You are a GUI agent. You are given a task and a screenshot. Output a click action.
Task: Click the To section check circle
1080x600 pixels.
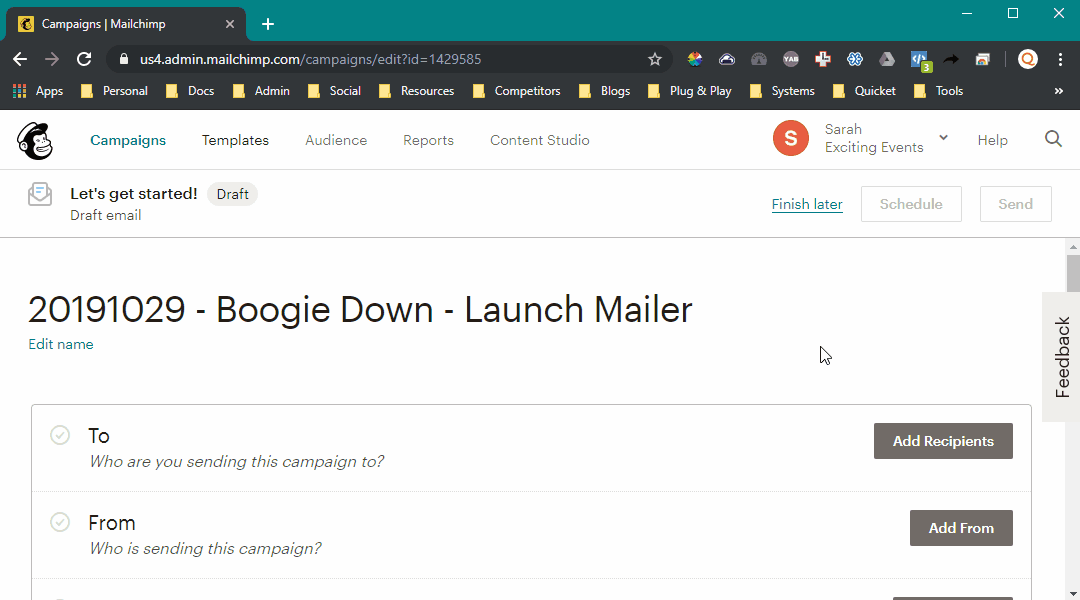pos(60,435)
